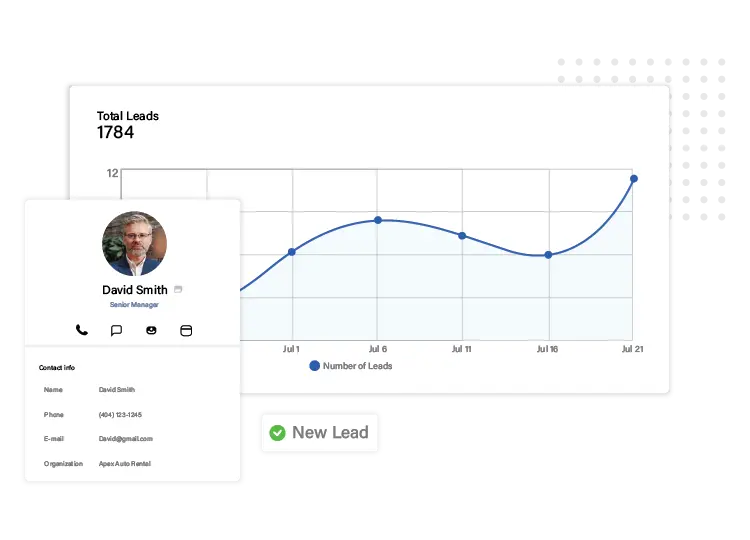Viewport: 750px width, 540px height.
Task: Select the Jul 16 data point
Action: pyautogui.click(x=548, y=255)
